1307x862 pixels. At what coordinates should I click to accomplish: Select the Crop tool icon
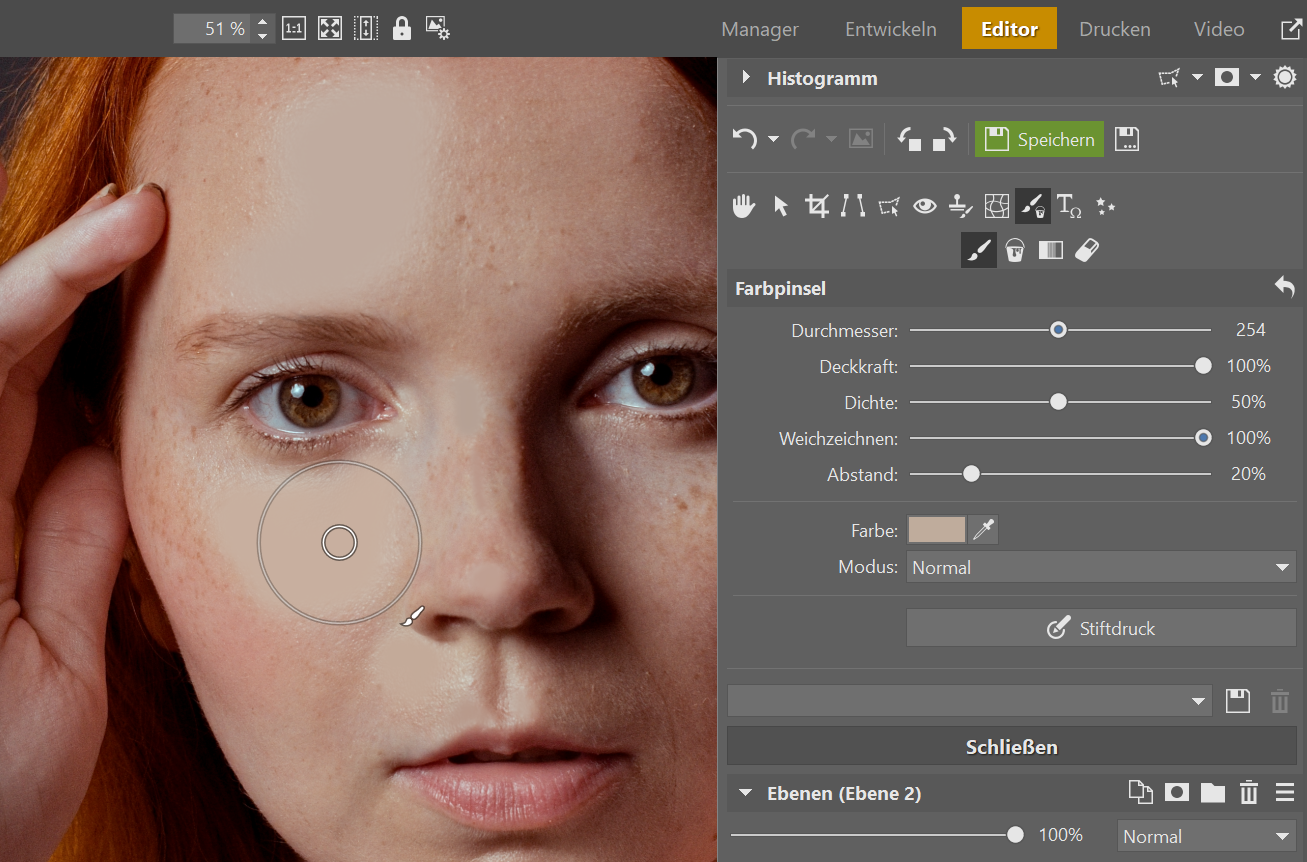tap(817, 206)
